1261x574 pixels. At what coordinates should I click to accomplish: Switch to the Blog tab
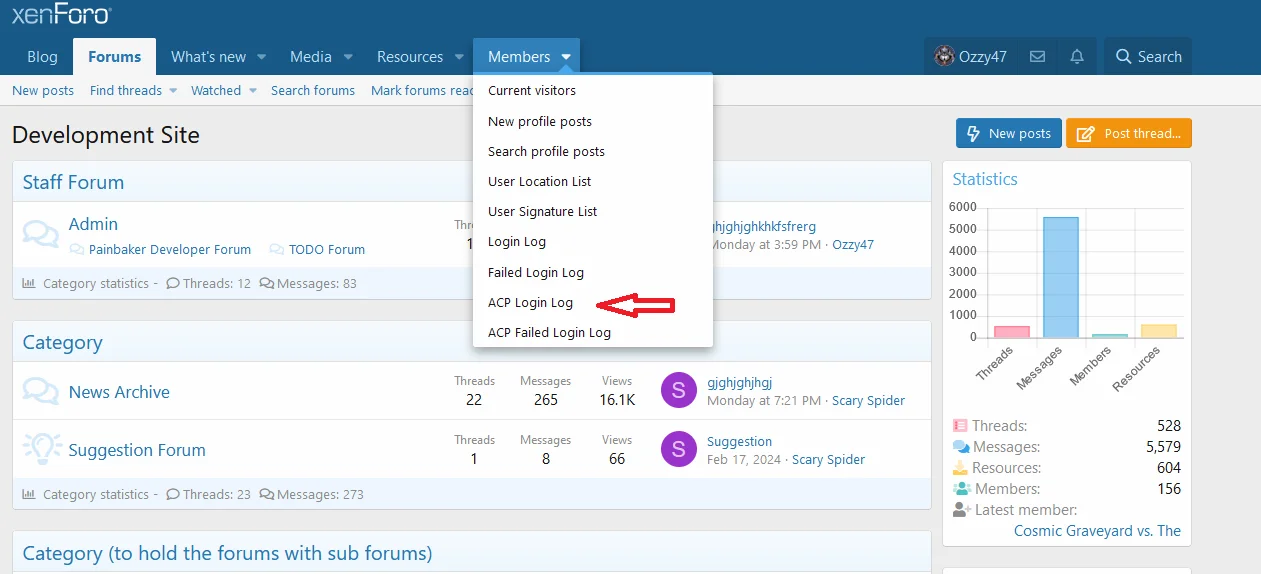tap(42, 57)
